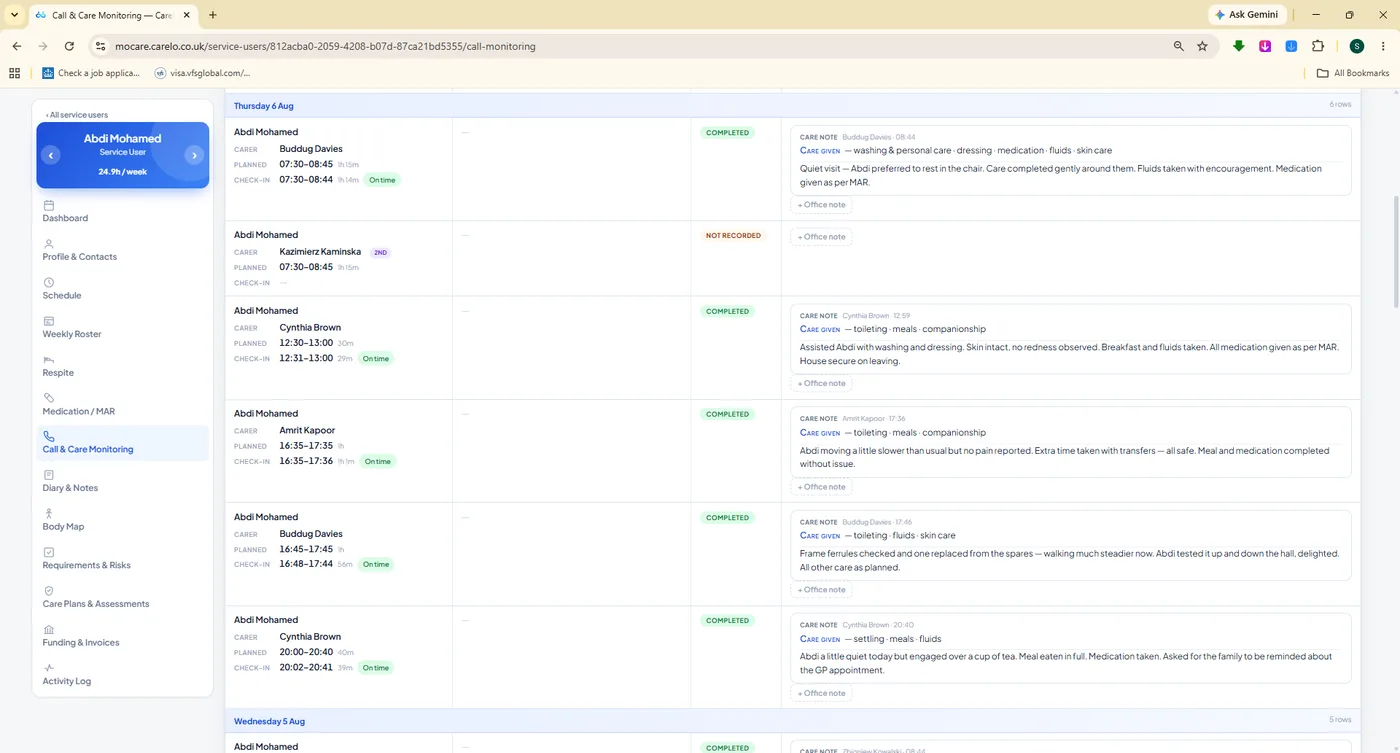This screenshot has width=1400, height=753.
Task: Open the Check a job application bookmark
Action: pyautogui.click(x=91, y=73)
